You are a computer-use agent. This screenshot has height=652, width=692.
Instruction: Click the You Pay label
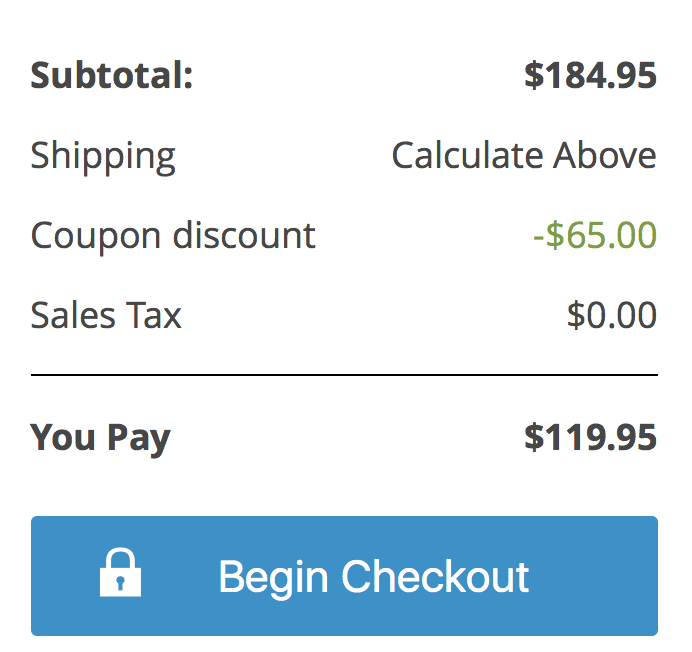100,438
